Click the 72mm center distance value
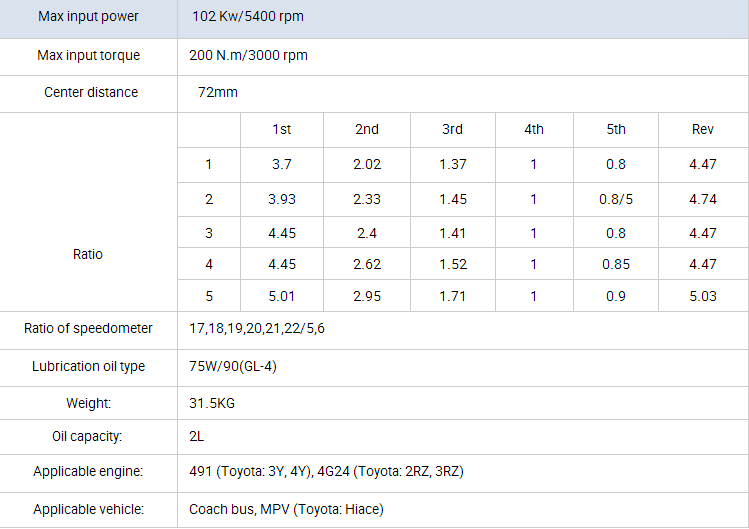 [x=217, y=92]
